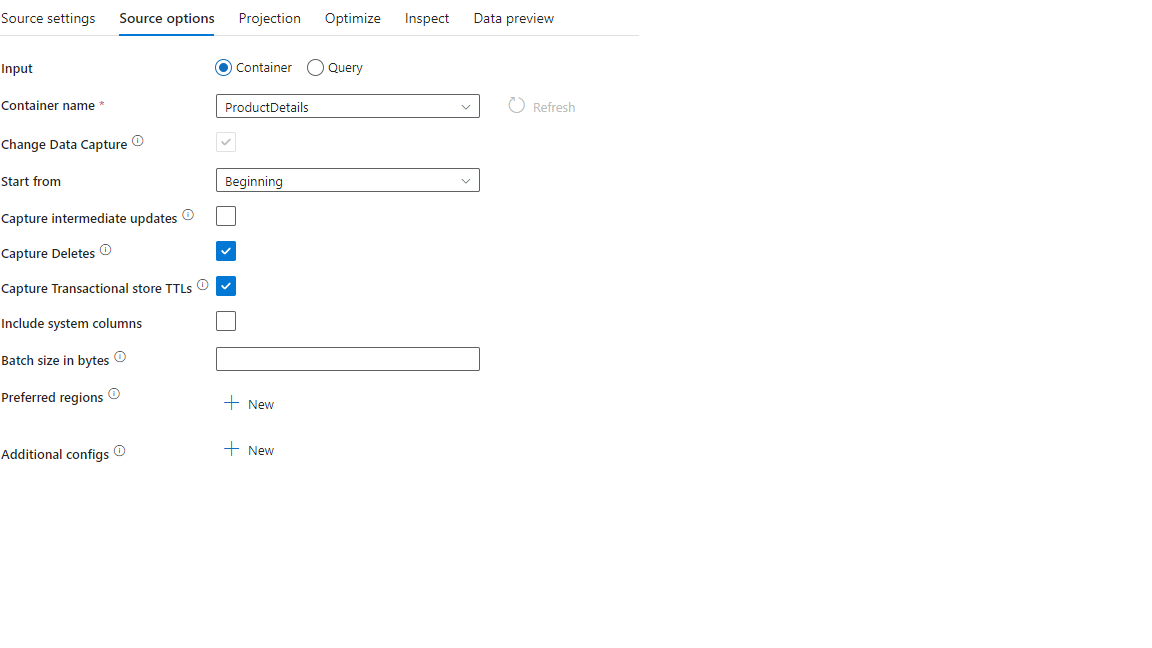Click the Additional configs info icon
This screenshot has height=648, width=1152.
click(119, 449)
